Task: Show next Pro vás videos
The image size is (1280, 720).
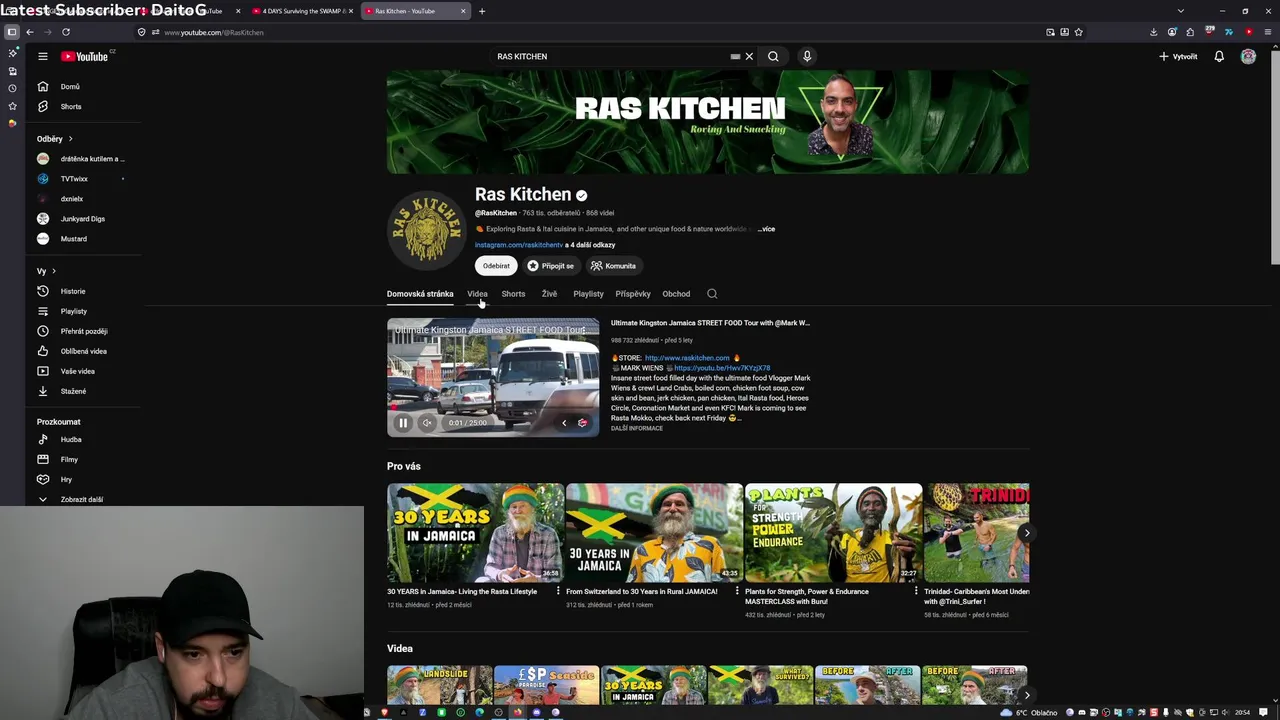Action: pos(1026,533)
